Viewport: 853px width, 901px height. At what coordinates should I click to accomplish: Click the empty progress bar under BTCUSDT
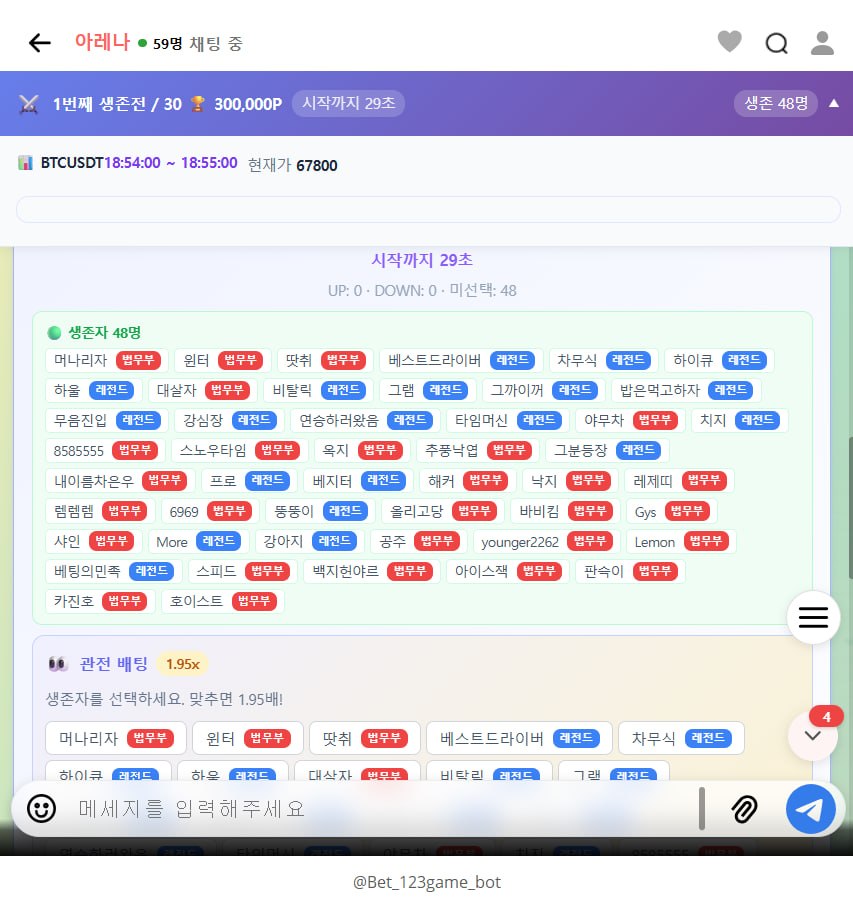(x=428, y=209)
